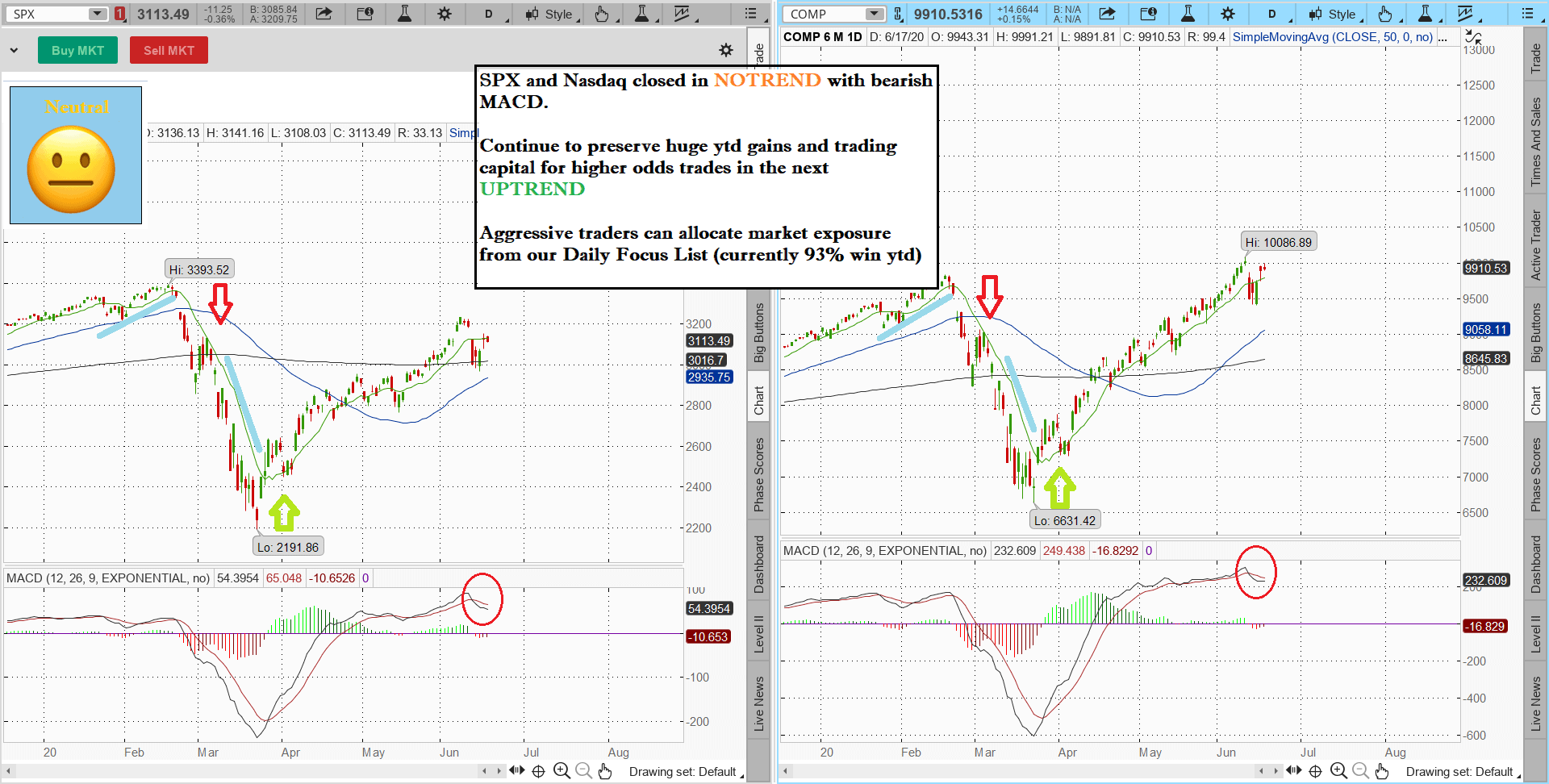This screenshot has width=1549, height=784.
Task: Select drawing hand tool in SPX toolbar
Action: (602, 14)
